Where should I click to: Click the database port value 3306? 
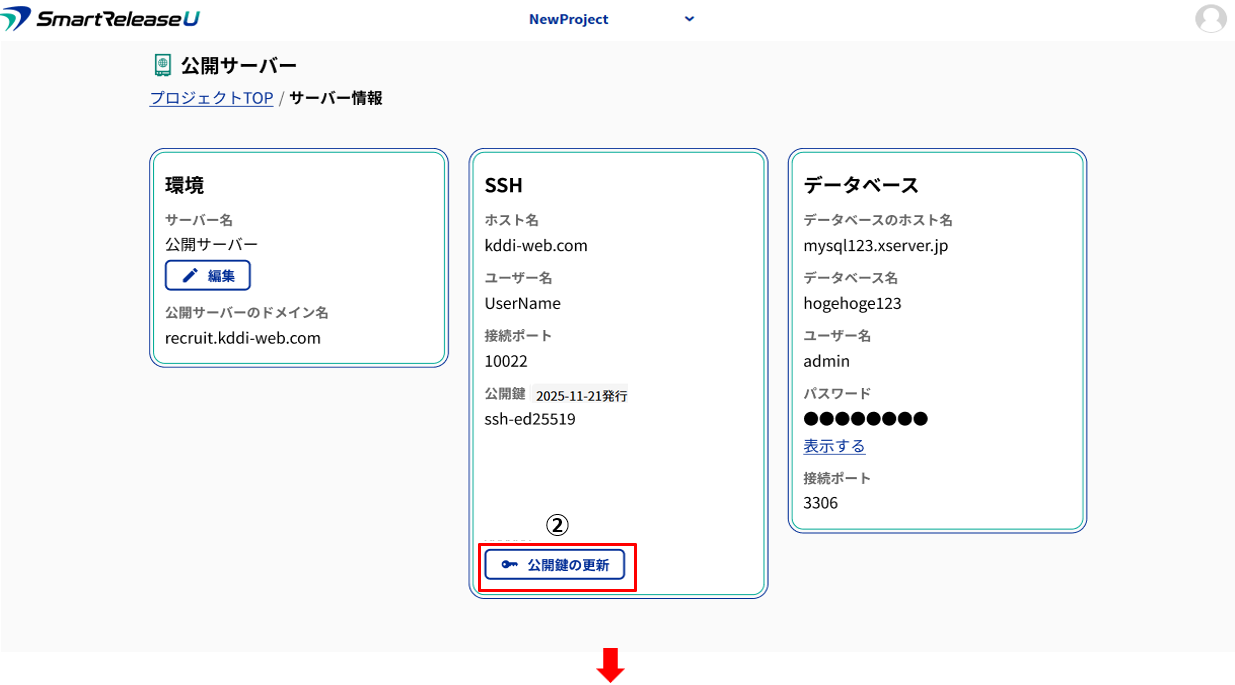820,502
